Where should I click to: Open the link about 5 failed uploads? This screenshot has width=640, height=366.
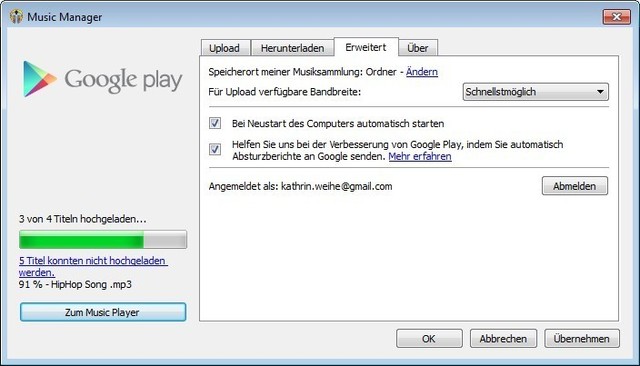click(x=93, y=266)
